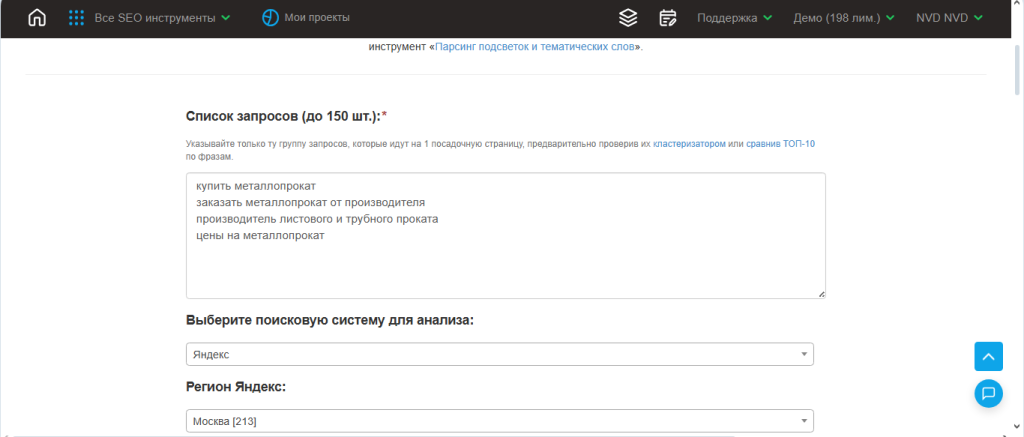
Task: Open the Все SEO инструменты menu
Action: [x=162, y=18]
